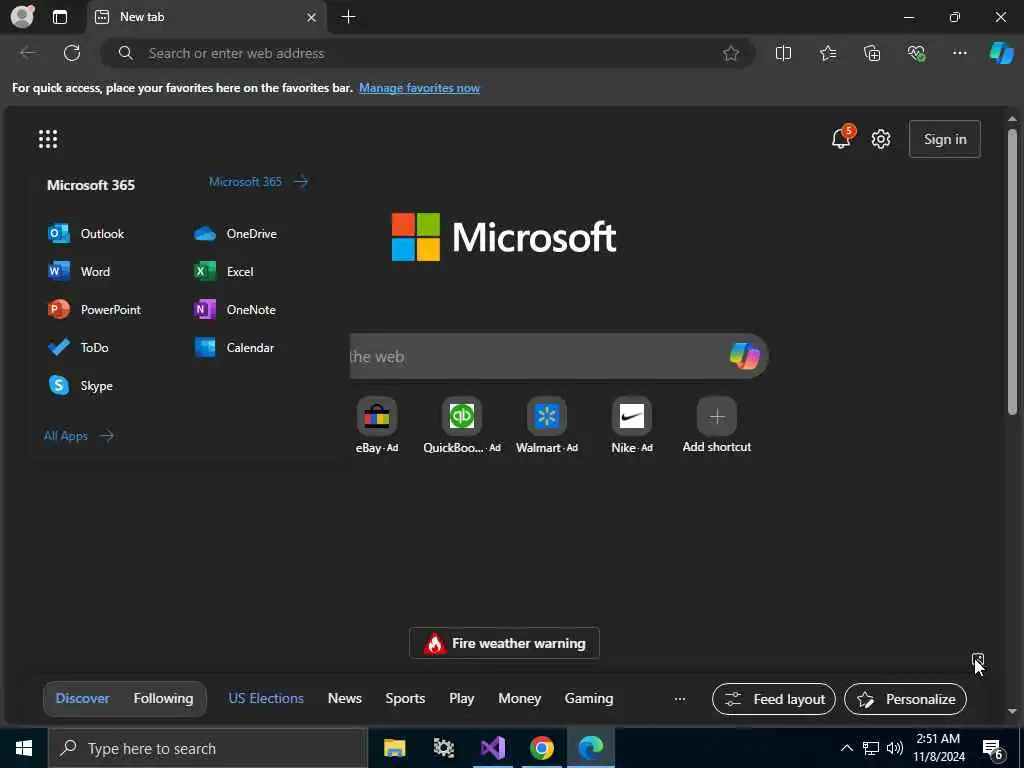The height and width of the screenshot is (768, 1024).
Task: Launch Word from the apps panel
Action: [x=79, y=272]
